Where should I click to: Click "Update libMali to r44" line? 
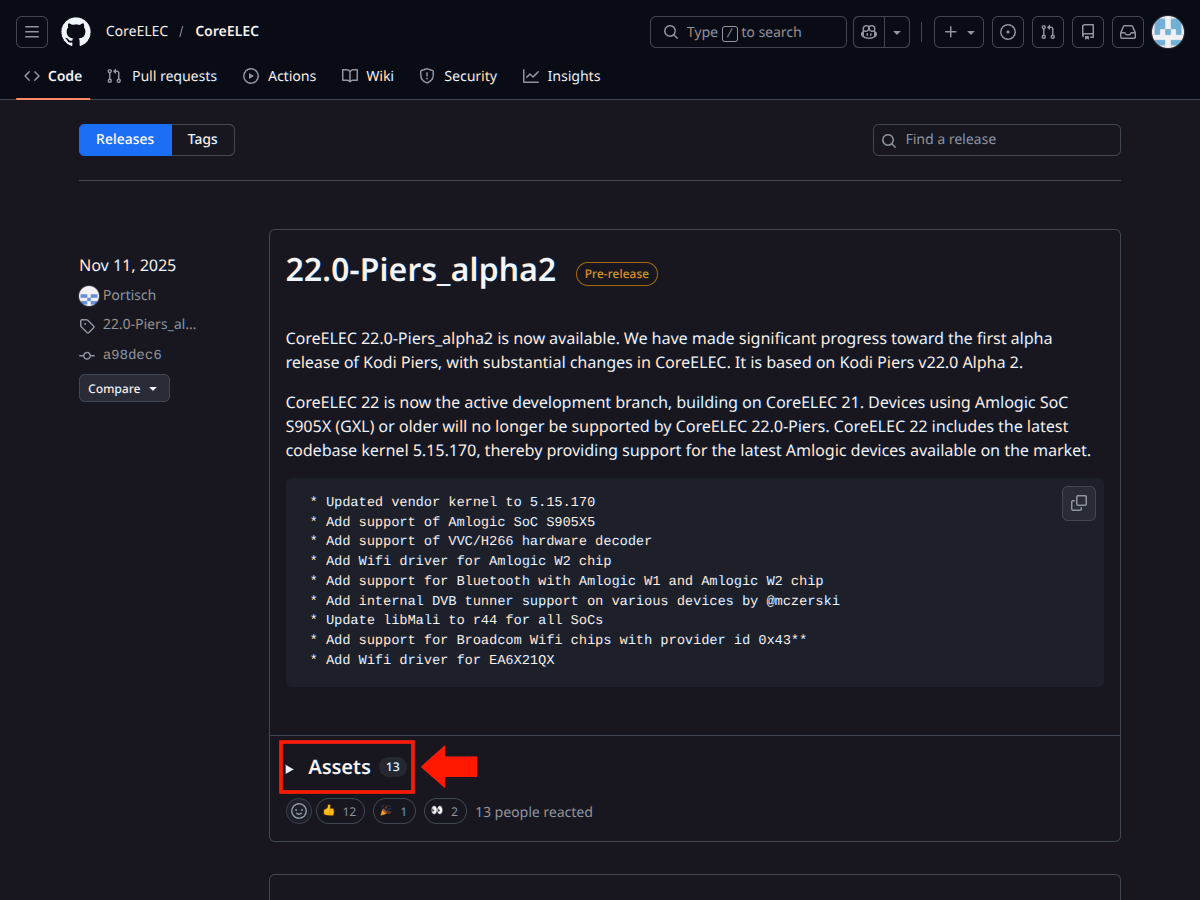point(456,620)
